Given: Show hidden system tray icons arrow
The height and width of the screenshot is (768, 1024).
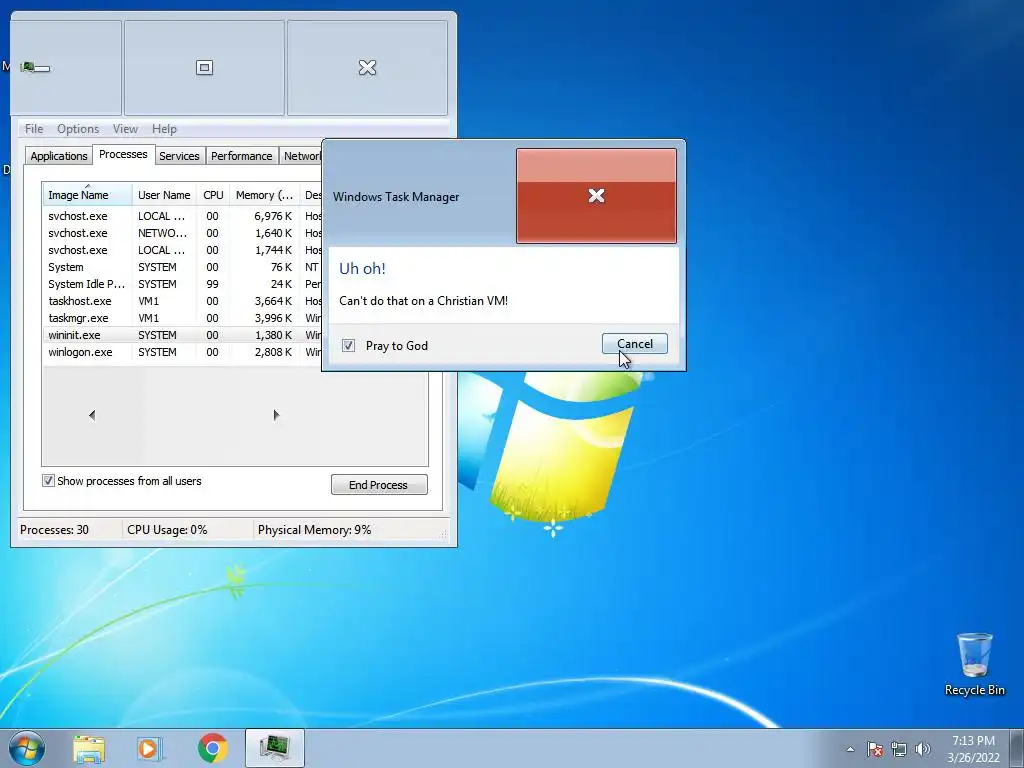Looking at the screenshot, I should pyautogui.click(x=850, y=749).
